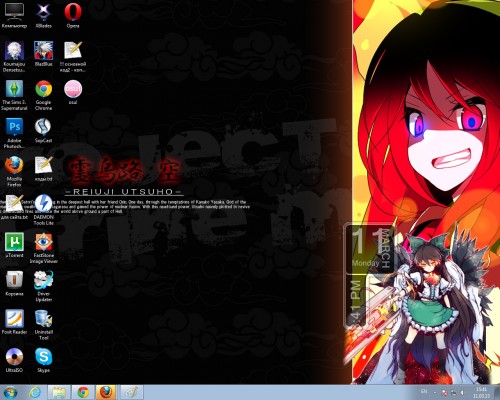Open Windows Explorer from the taskbar
Viewport: 500px width, 400px height.
point(59,392)
